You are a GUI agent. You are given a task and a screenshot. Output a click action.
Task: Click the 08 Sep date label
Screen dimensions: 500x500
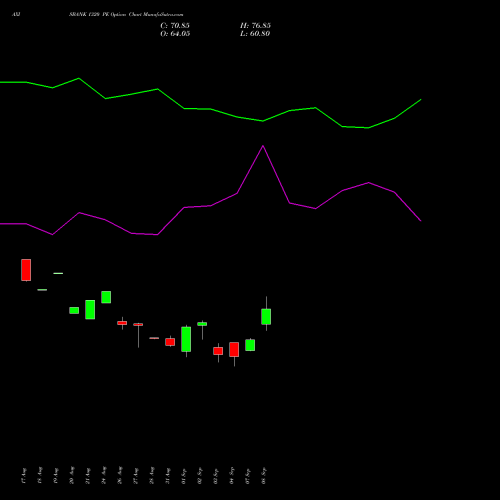click(264, 476)
